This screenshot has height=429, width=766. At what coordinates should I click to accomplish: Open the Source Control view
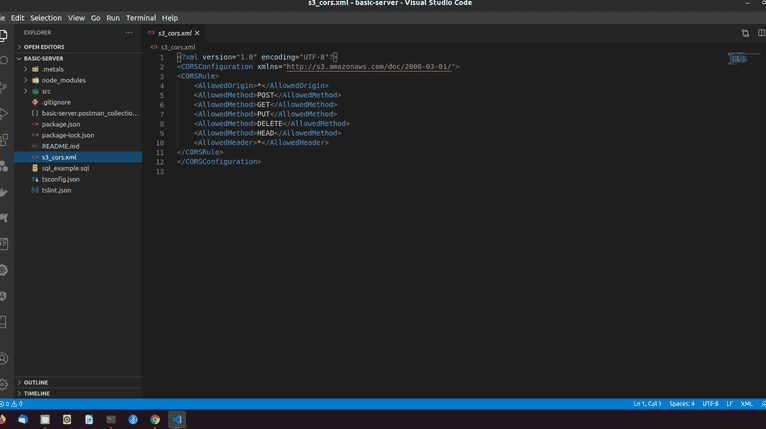coord(3,87)
